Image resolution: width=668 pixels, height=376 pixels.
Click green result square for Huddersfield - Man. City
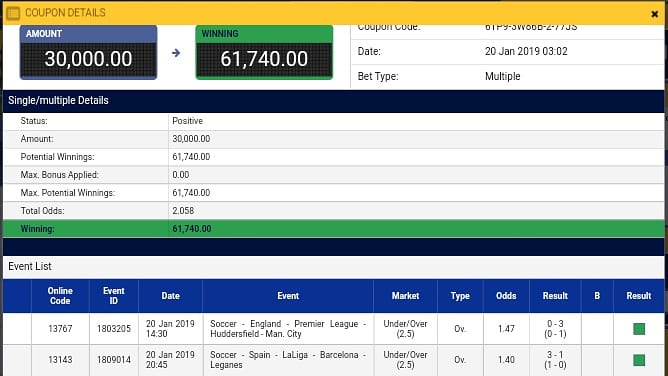click(x=639, y=329)
